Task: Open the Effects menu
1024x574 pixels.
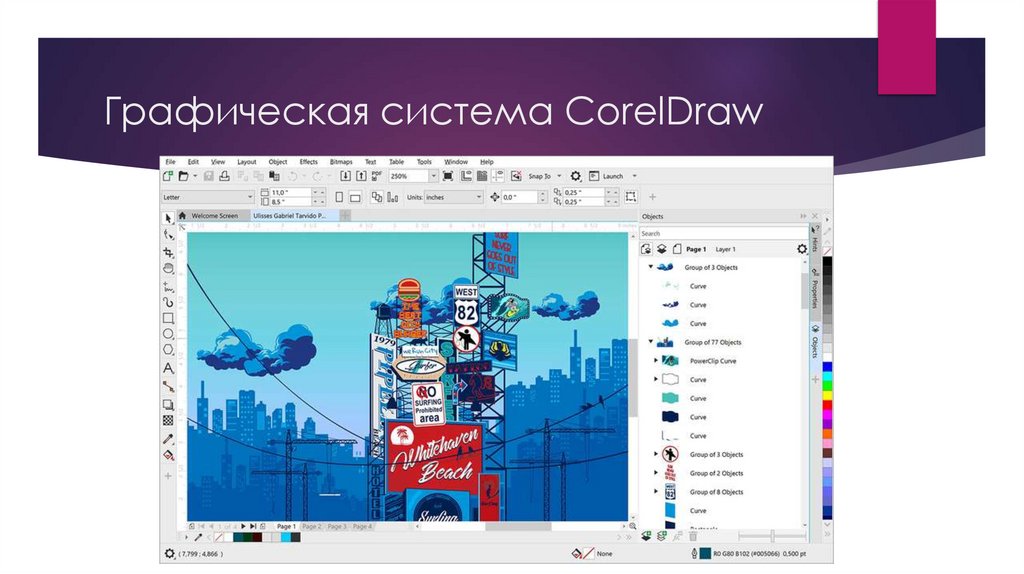Action: 308,162
